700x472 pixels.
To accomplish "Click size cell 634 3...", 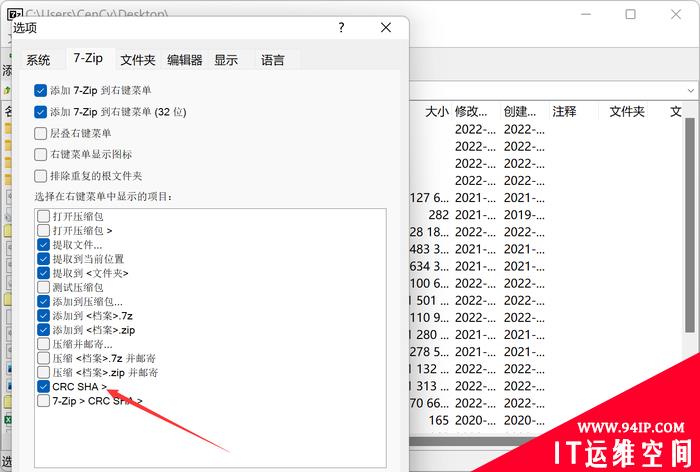I will point(429,266).
